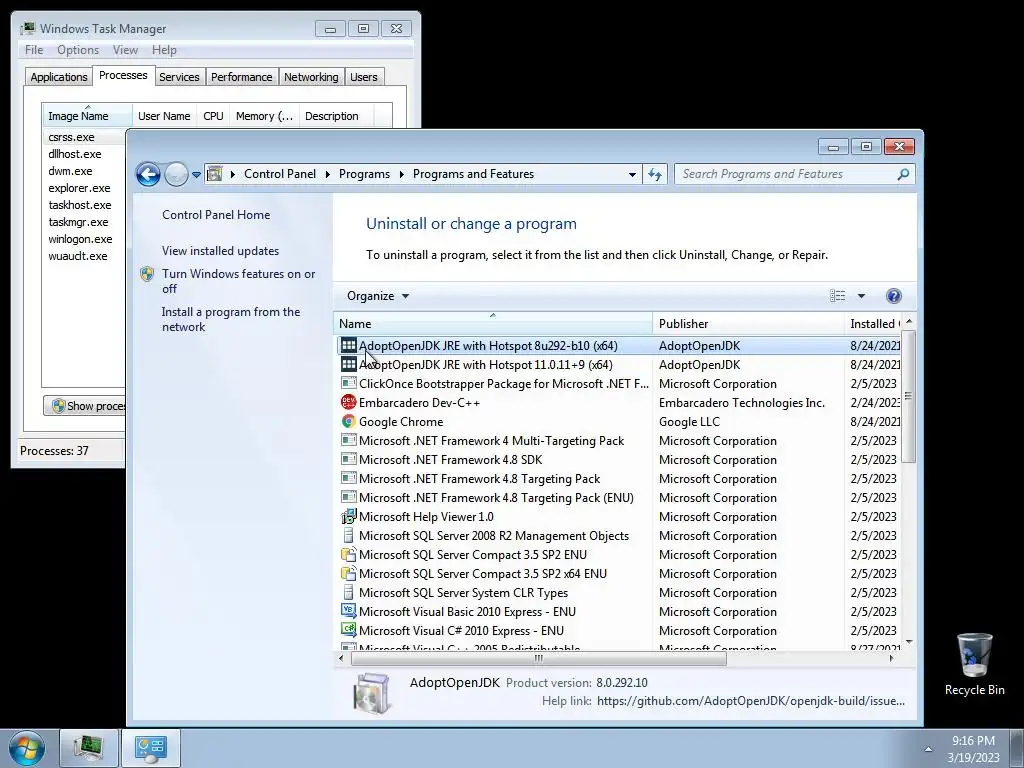This screenshot has height=768, width=1024.
Task: Show hidden system tray icons arrow
Action: coord(928,749)
